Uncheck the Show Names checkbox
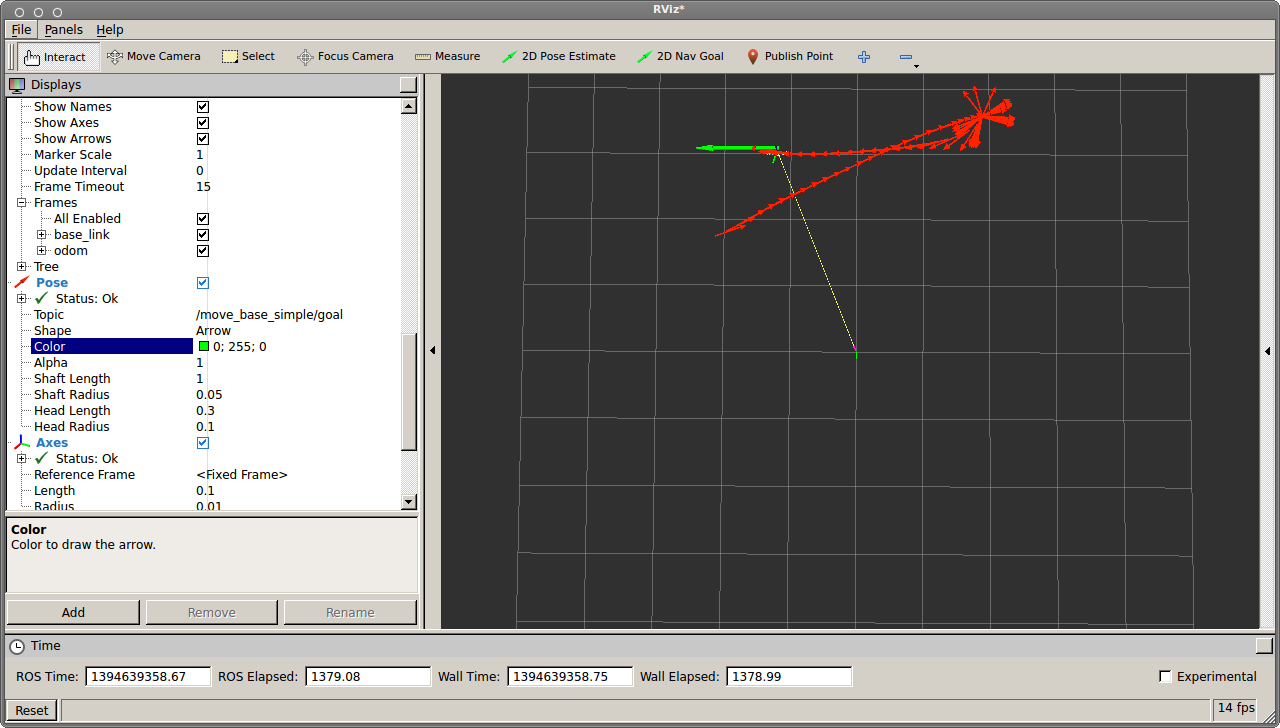Viewport: 1280px width, 728px height. 203,107
